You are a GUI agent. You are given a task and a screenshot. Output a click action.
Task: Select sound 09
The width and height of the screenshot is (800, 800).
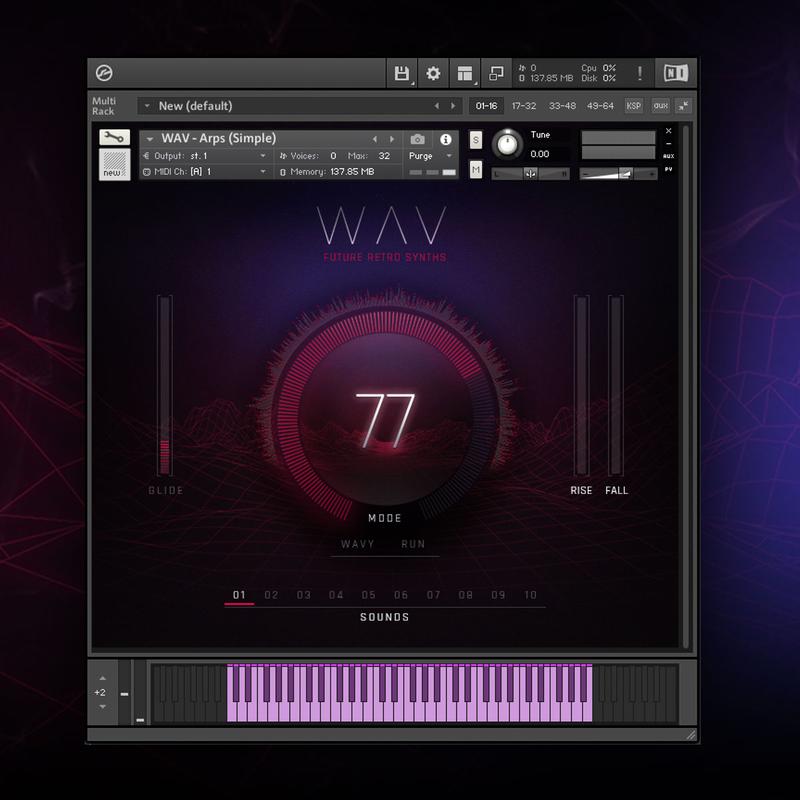point(498,595)
